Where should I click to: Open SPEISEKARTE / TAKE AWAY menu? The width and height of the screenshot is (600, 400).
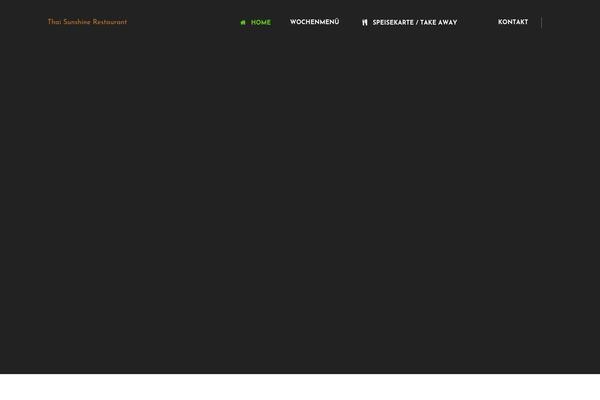(415, 23)
